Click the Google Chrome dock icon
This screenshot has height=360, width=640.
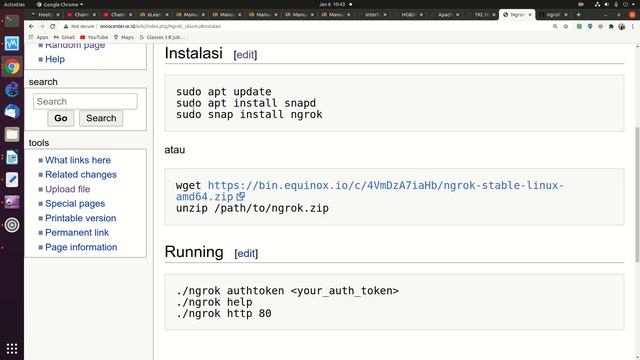12,67
